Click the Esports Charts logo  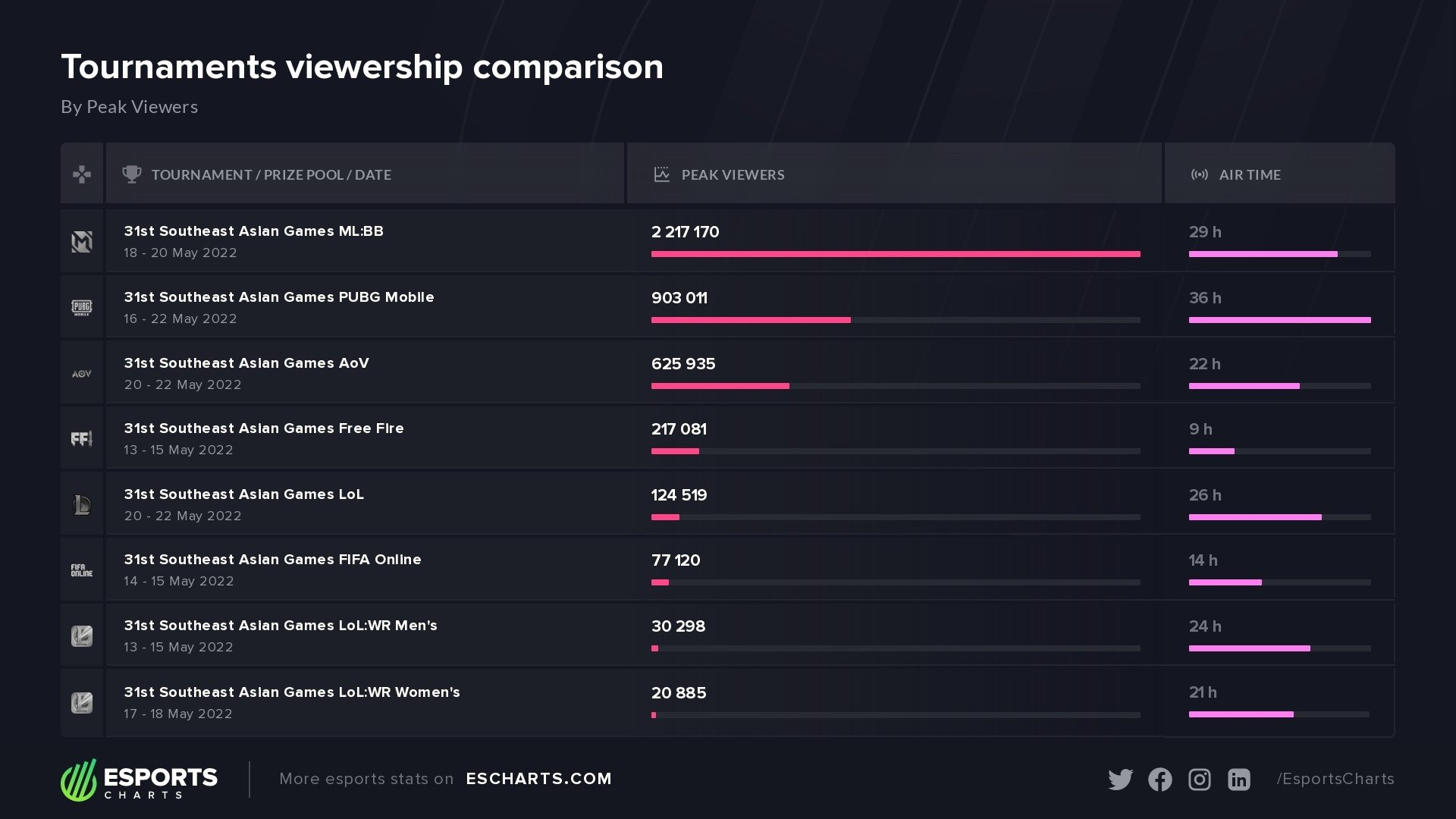(140, 780)
